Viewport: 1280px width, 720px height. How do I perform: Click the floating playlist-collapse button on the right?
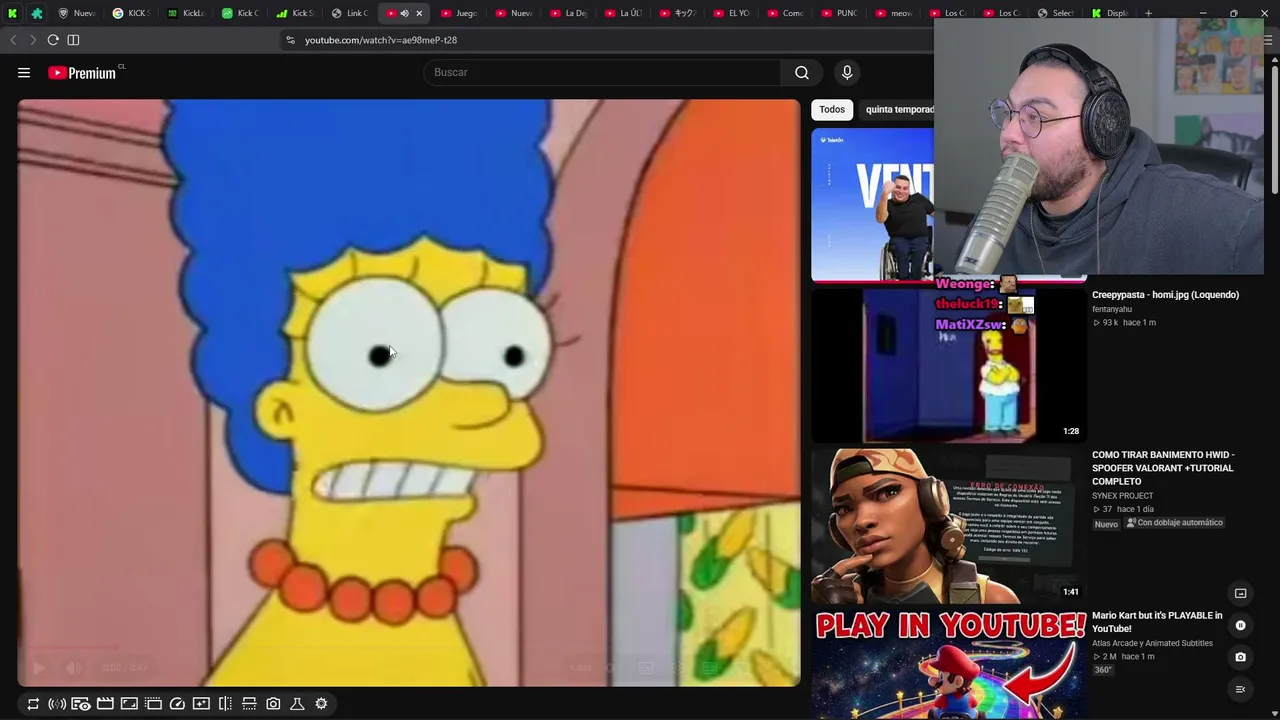[x=1240, y=689]
